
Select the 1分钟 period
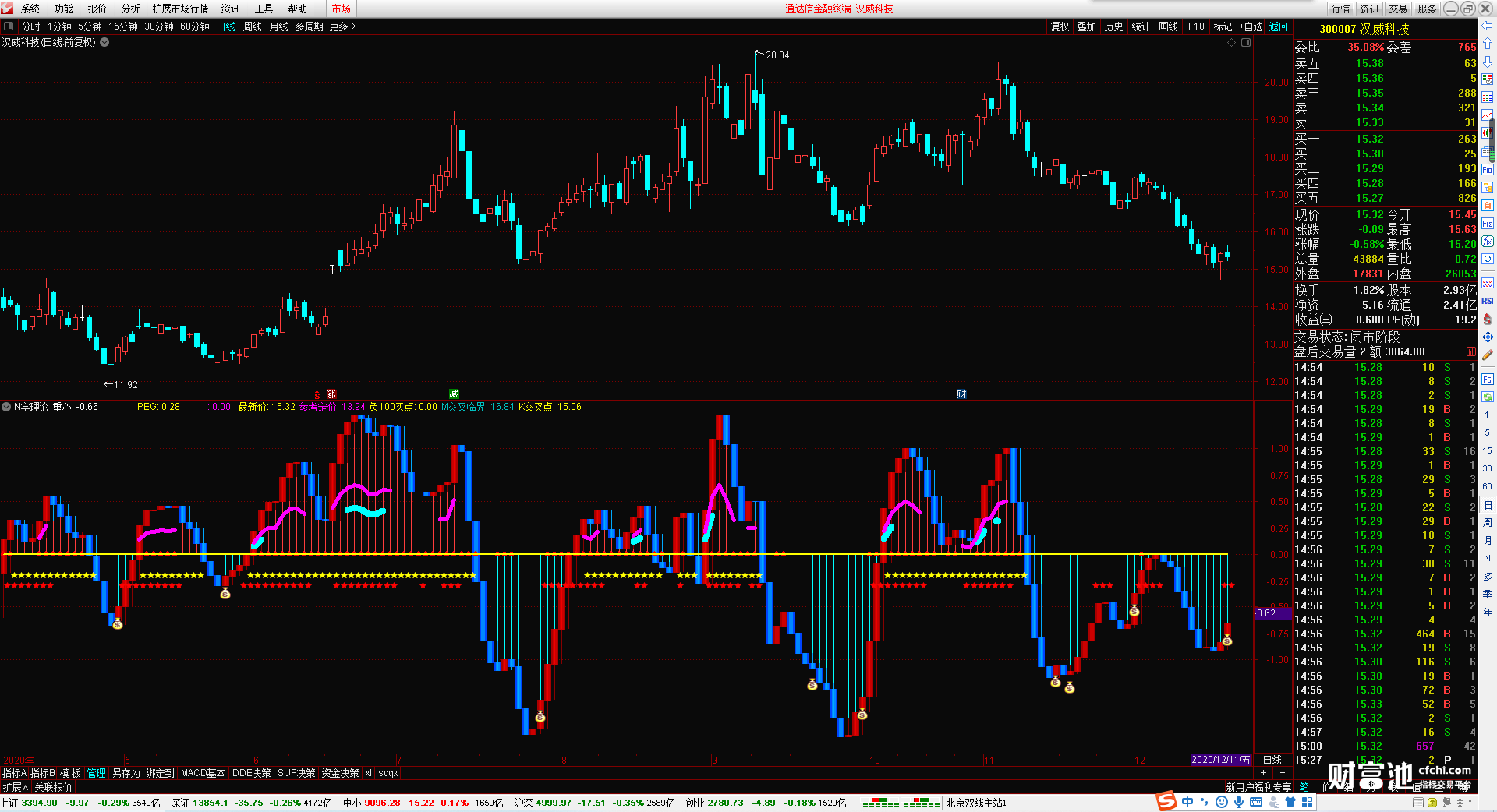click(59, 26)
